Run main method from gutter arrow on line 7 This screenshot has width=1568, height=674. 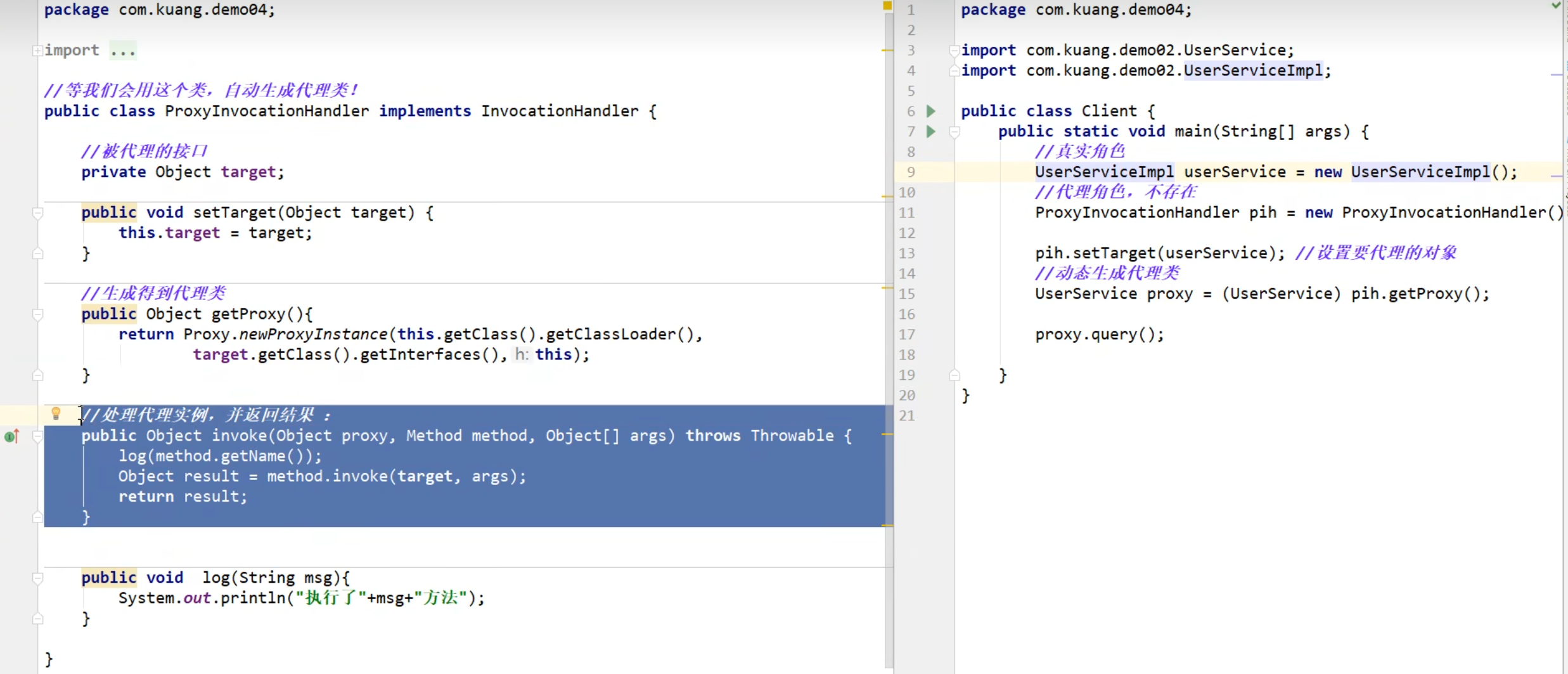coord(931,131)
